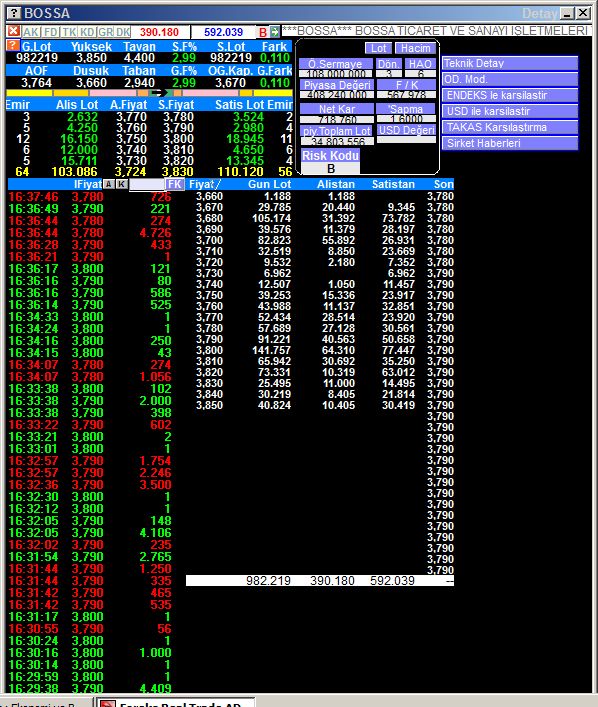Switch to the Hacim tab

415,48
